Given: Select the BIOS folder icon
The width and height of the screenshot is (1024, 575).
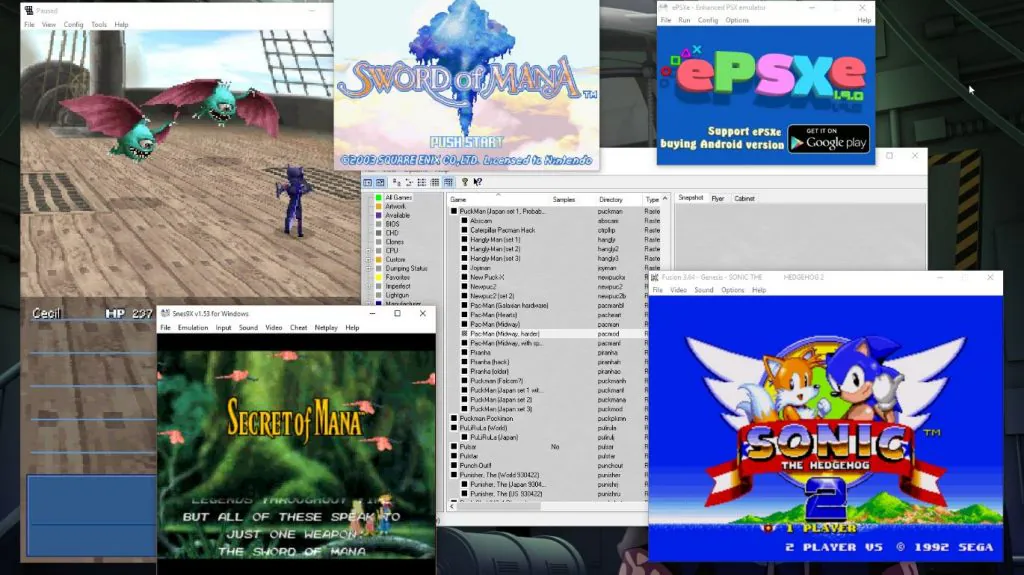Looking at the screenshot, I should (x=378, y=224).
